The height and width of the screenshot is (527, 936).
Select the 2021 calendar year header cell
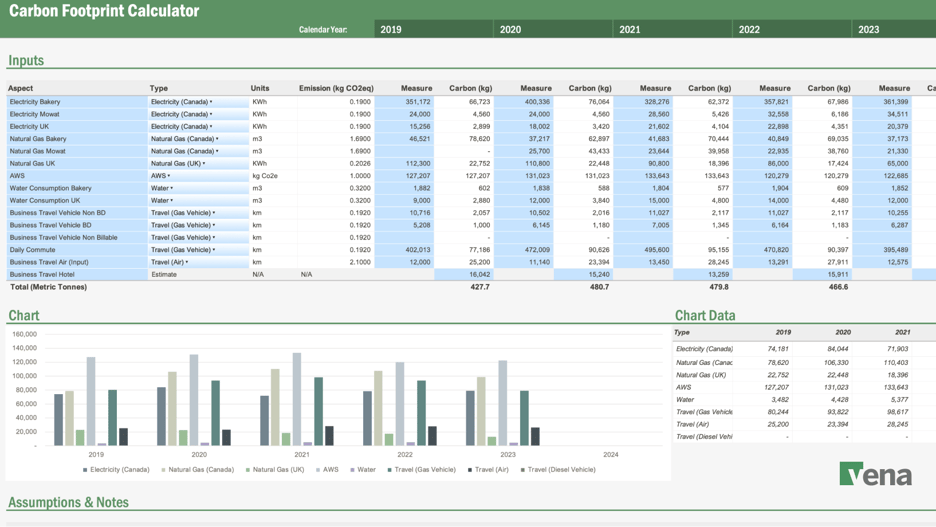[x=672, y=29]
